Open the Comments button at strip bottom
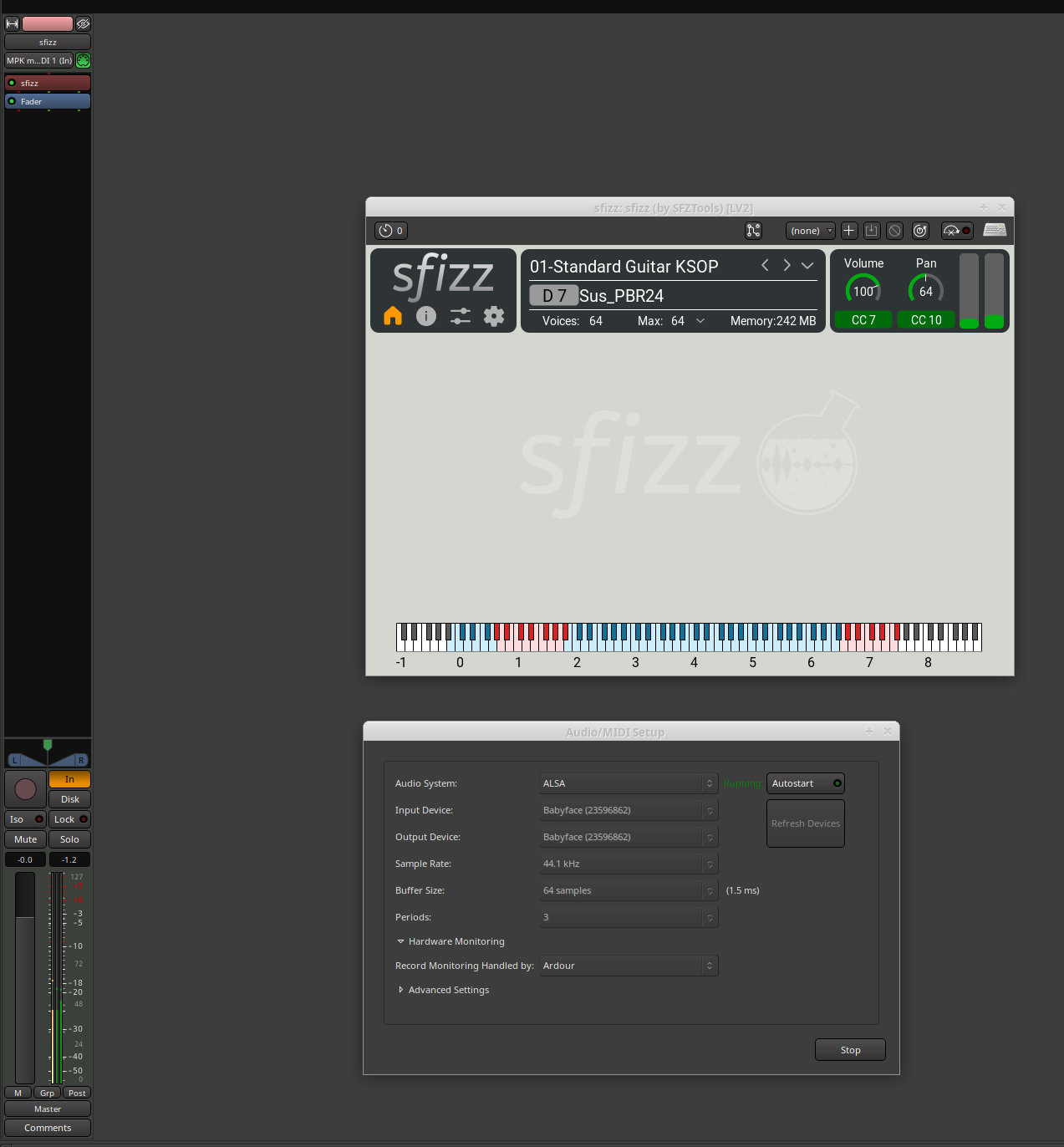This screenshot has height=1147, width=1064. tap(48, 1128)
